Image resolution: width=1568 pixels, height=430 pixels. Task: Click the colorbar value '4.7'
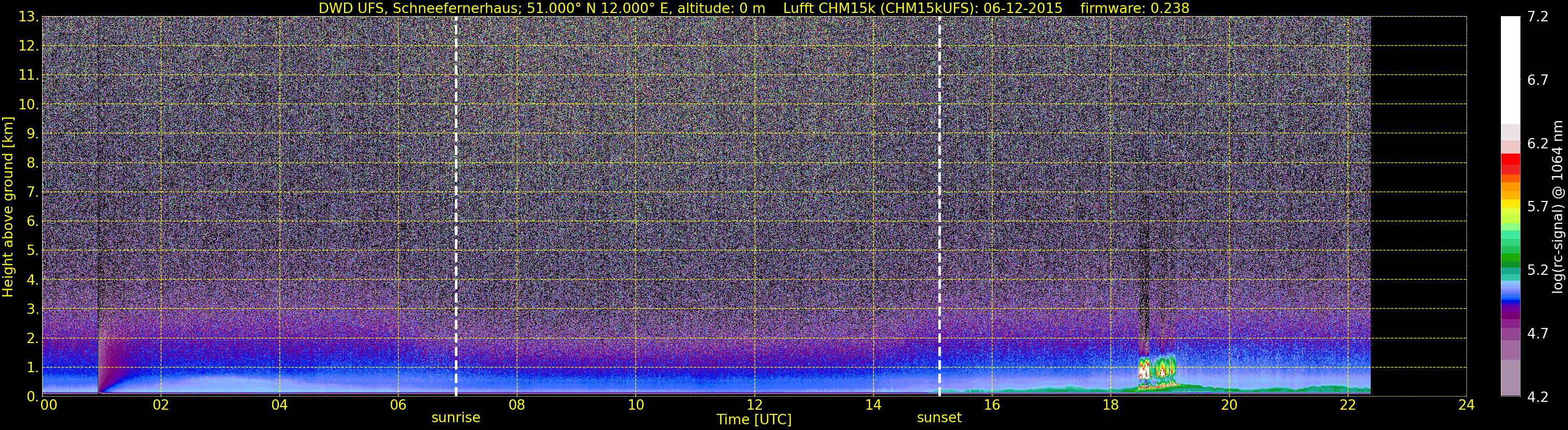tap(1538, 334)
